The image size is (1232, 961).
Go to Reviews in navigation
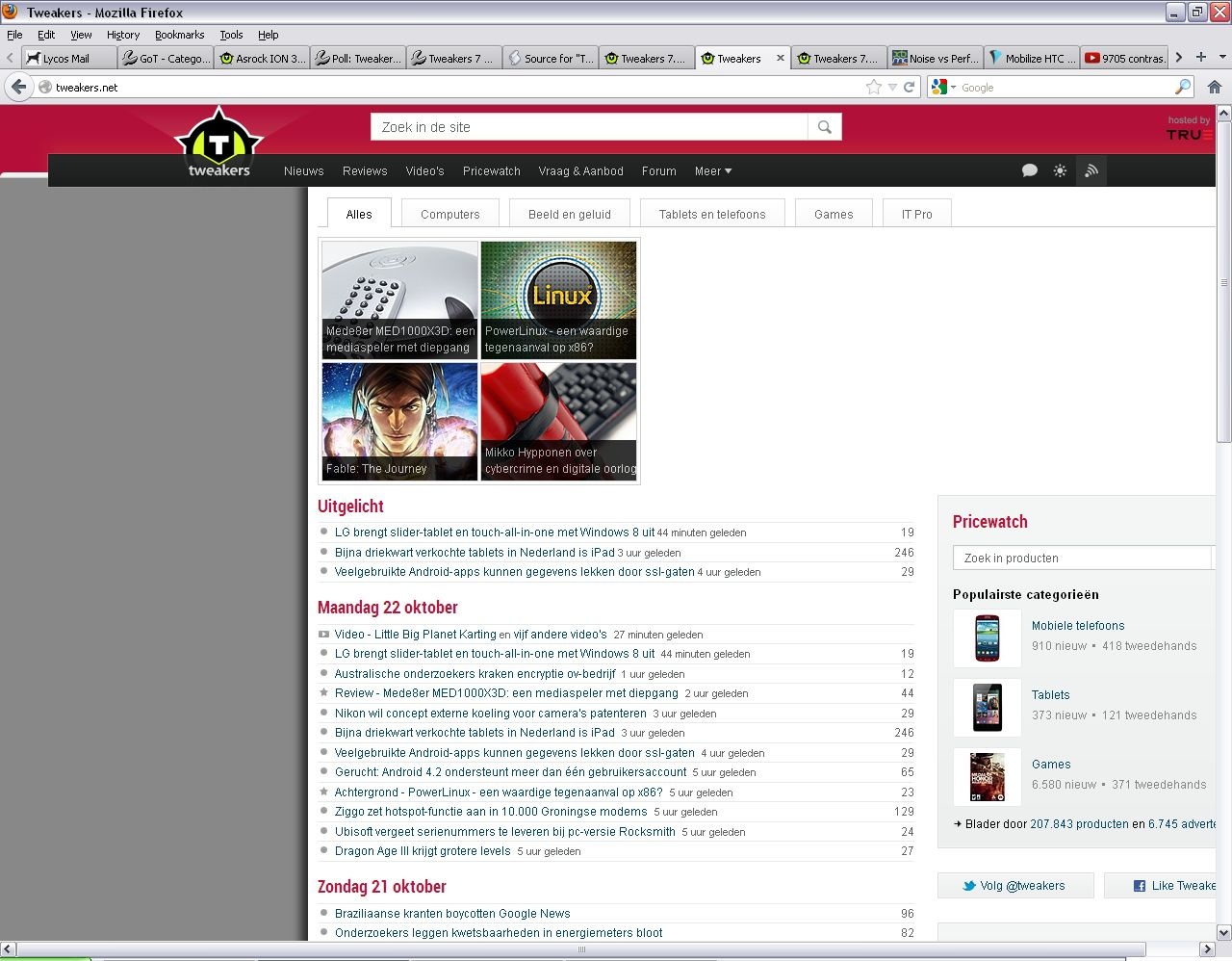point(365,170)
